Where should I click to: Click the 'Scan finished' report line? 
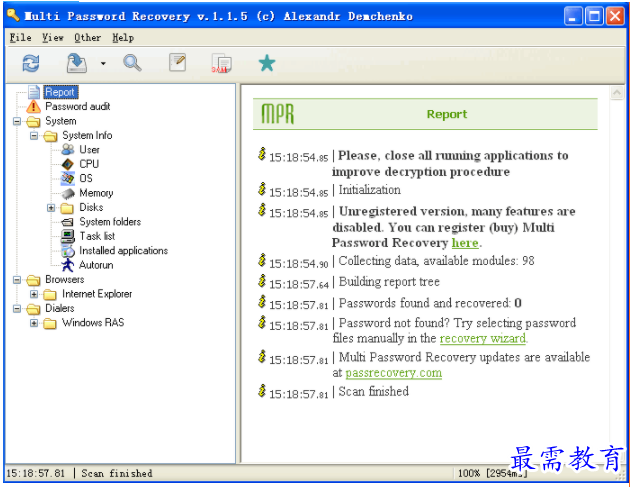click(x=373, y=391)
